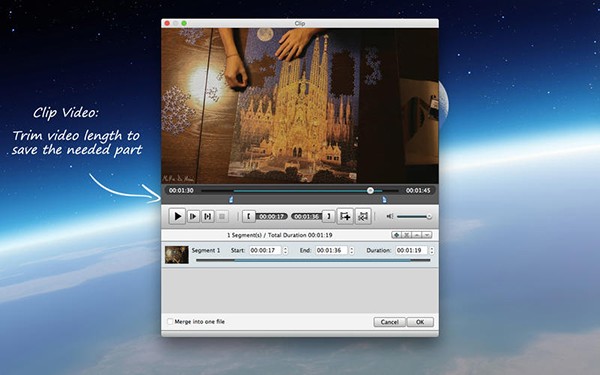Select the right trim end marker

[384, 199]
